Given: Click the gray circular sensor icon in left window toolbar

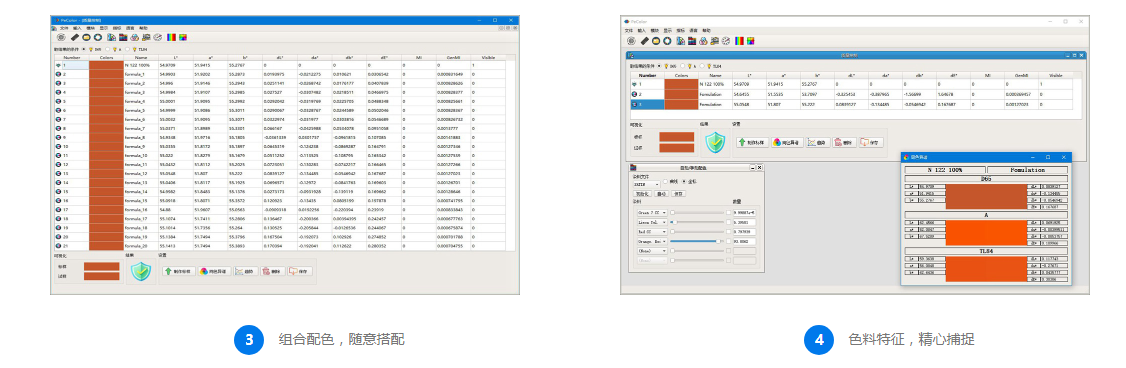Looking at the screenshot, I should 61,37.
